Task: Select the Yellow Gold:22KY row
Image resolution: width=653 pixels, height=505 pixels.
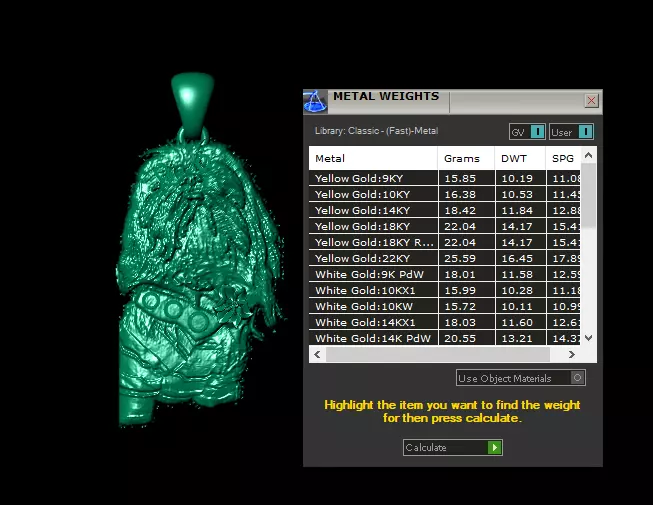Action: point(444,258)
